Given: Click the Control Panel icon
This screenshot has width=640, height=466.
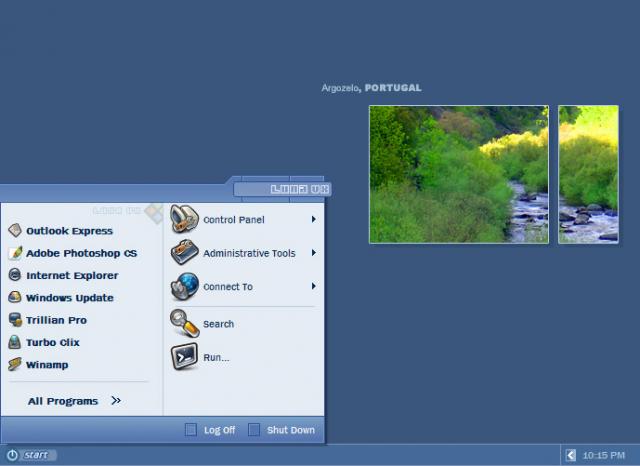Looking at the screenshot, I should click(x=184, y=219).
